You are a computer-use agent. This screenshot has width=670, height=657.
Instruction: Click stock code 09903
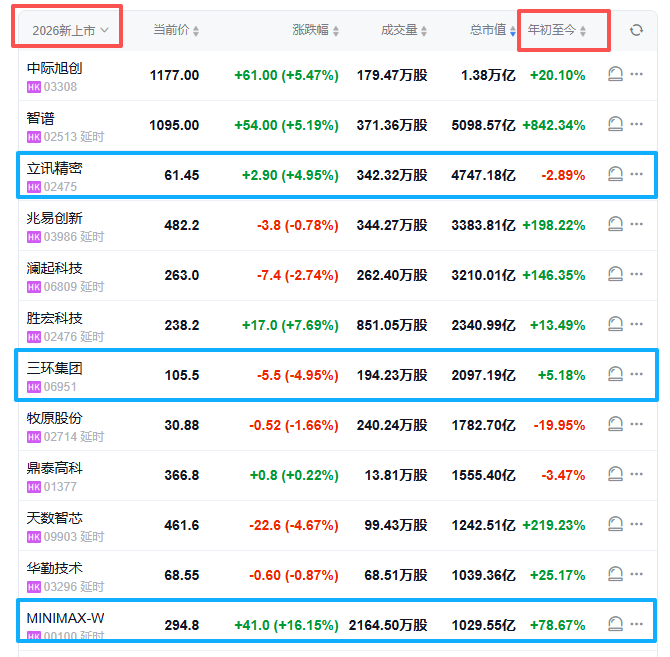[60, 537]
